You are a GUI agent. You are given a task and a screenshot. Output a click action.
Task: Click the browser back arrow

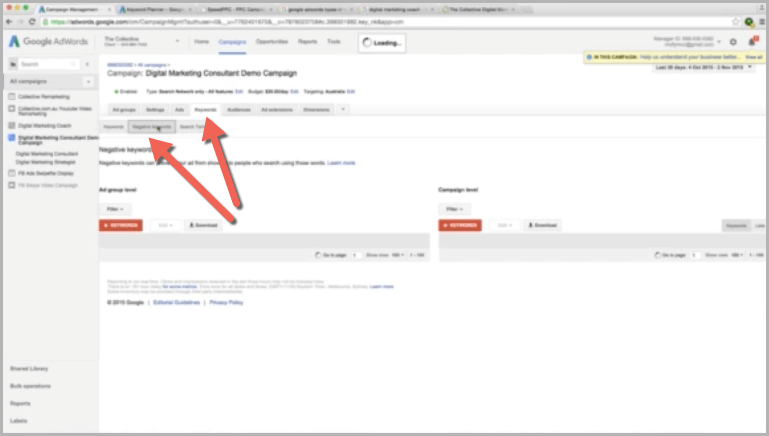9,22
